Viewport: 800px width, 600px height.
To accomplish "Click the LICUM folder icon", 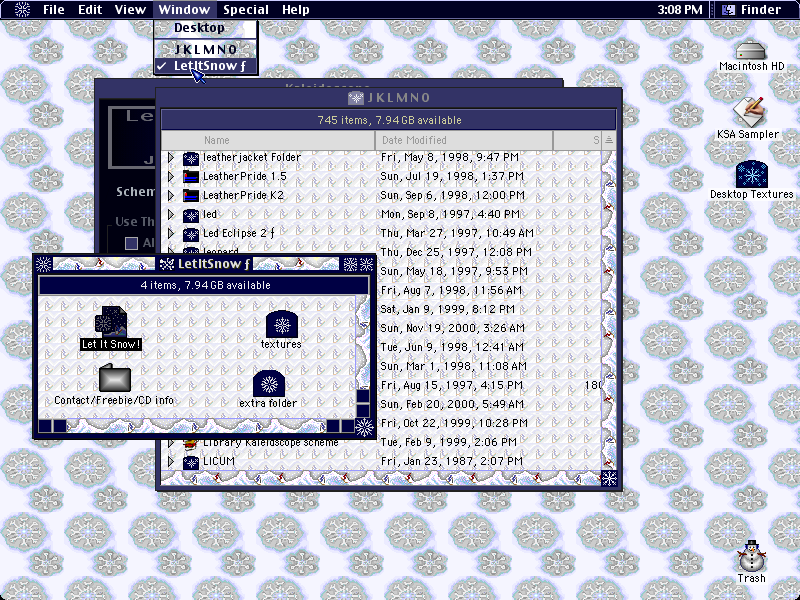I will (191, 462).
